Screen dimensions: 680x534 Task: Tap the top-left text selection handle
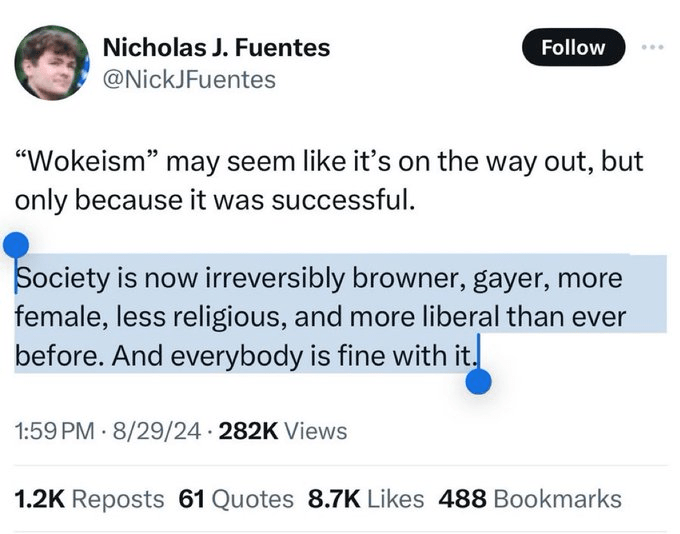coord(17,243)
